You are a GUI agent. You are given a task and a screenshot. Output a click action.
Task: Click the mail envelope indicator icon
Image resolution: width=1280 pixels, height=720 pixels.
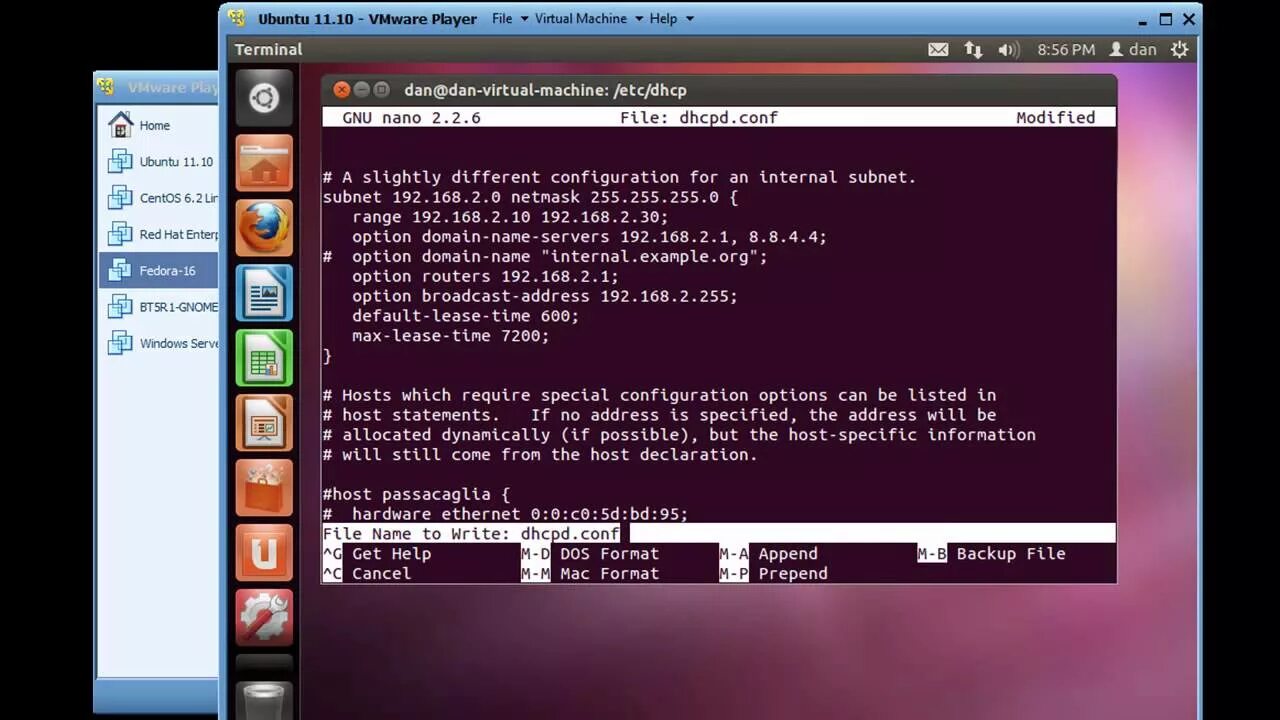938,49
